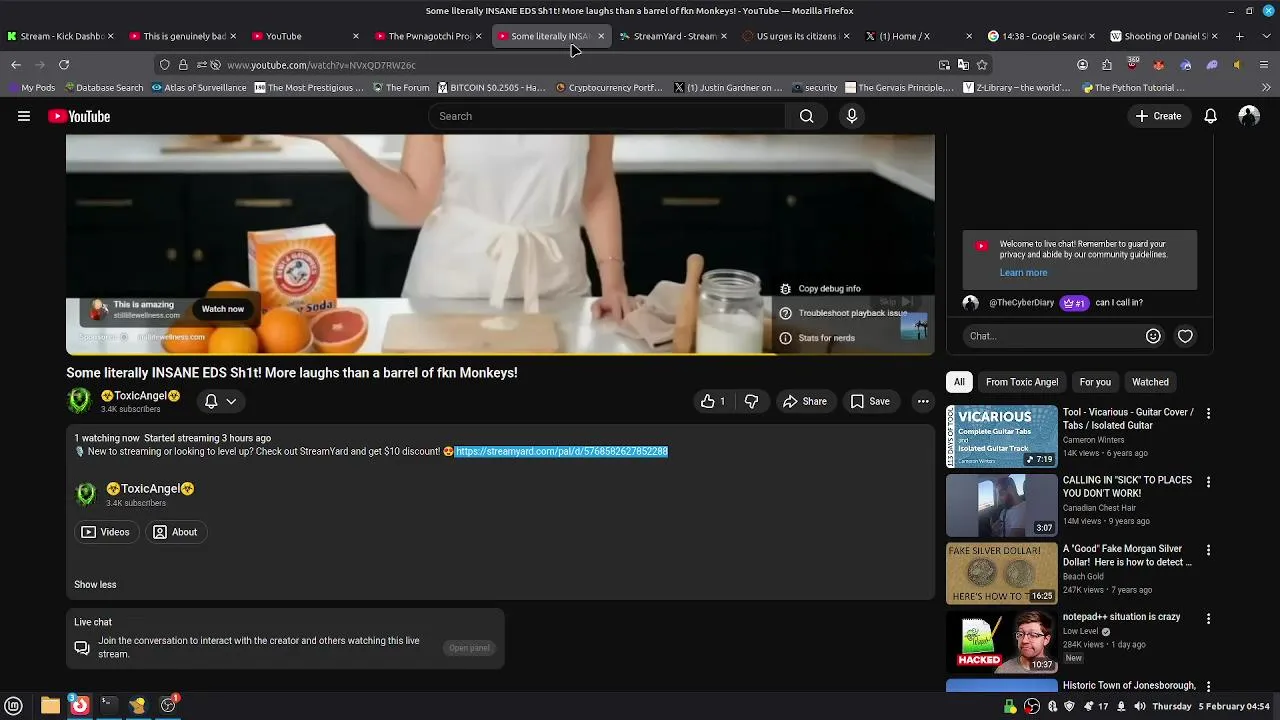Open the channel Videos button
The height and width of the screenshot is (720, 1280).
tap(106, 532)
